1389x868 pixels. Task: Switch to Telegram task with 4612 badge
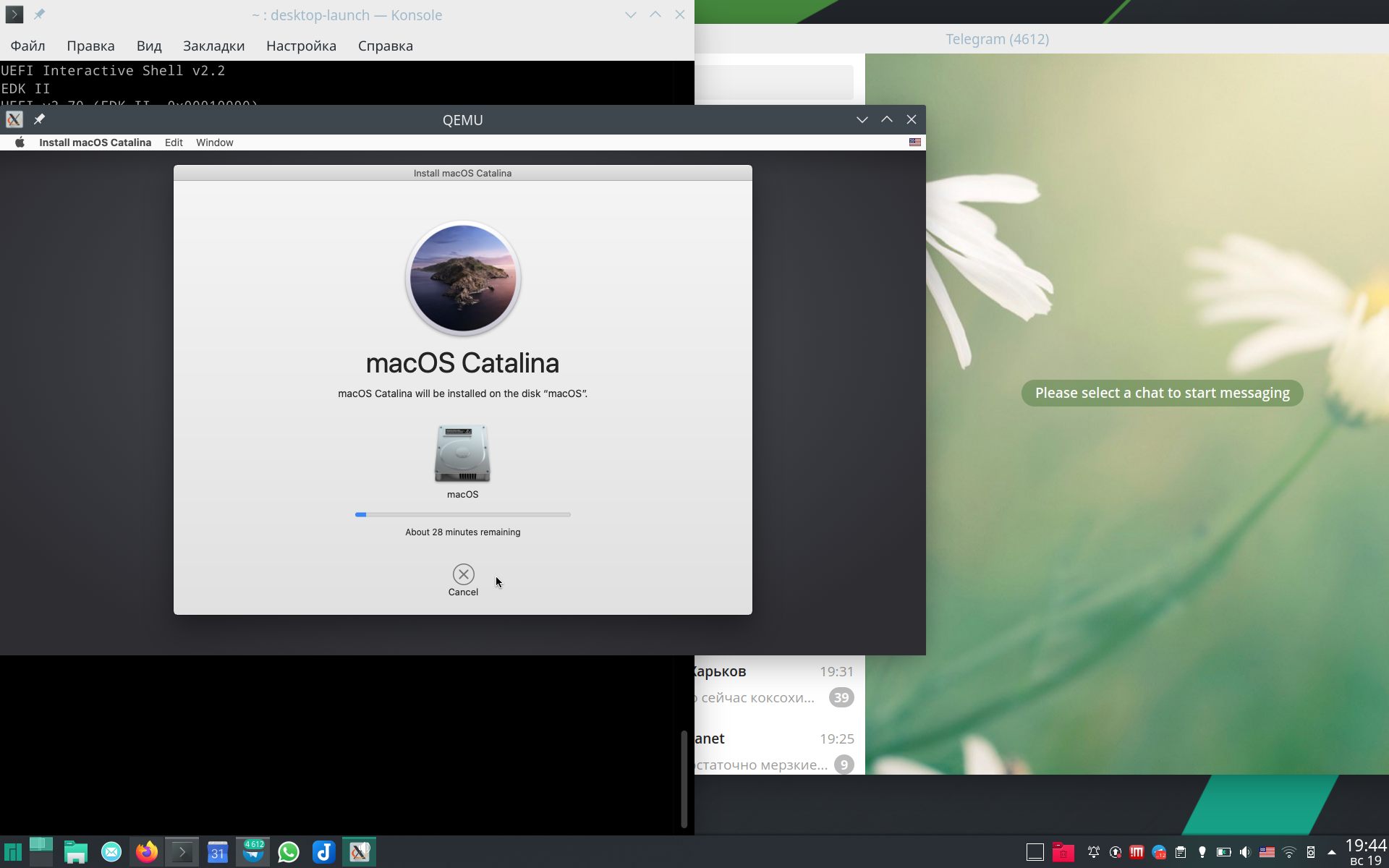click(253, 852)
